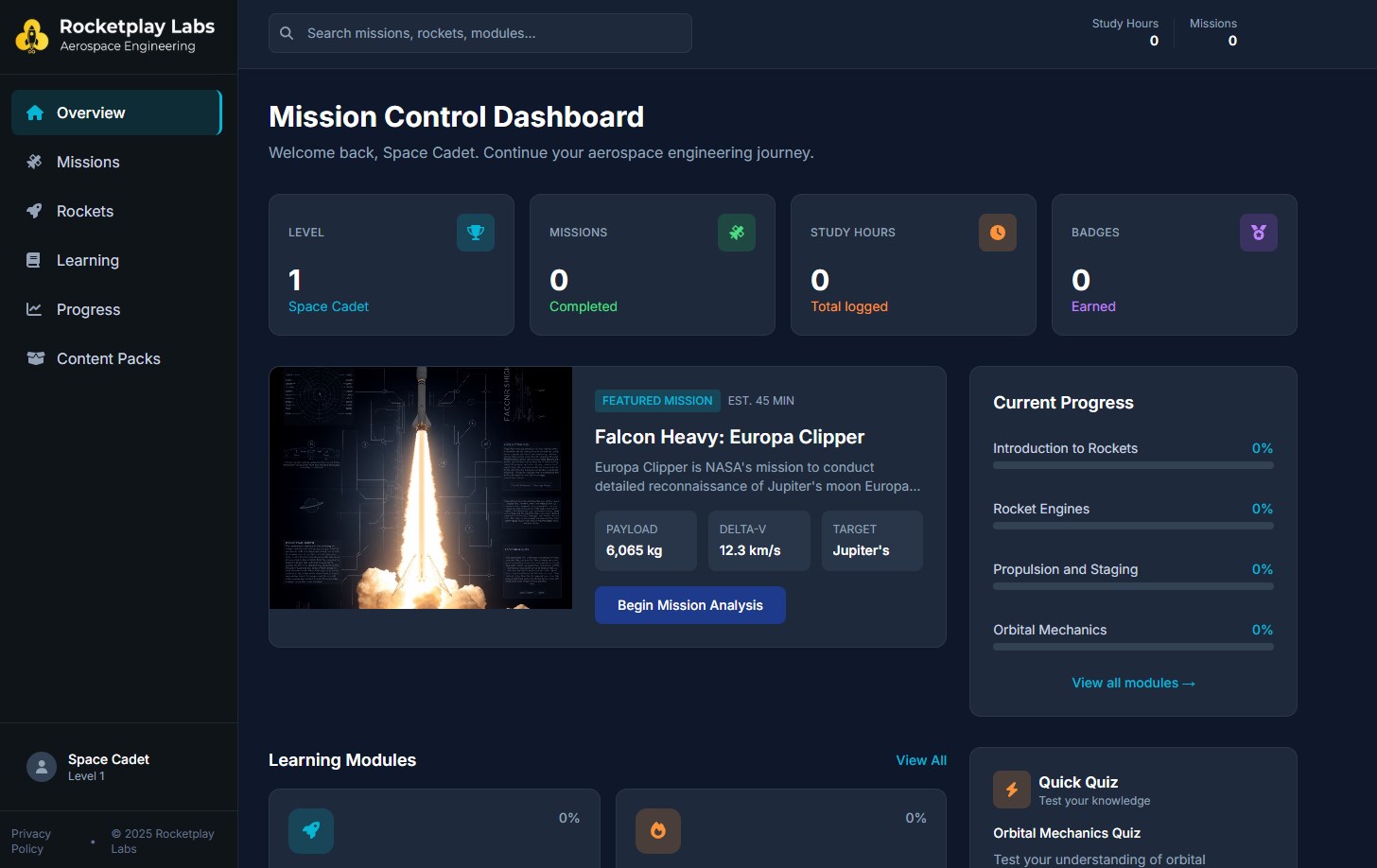Open Progress via the chart icon
Screen dimensions: 1377x868
pos(34,309)
